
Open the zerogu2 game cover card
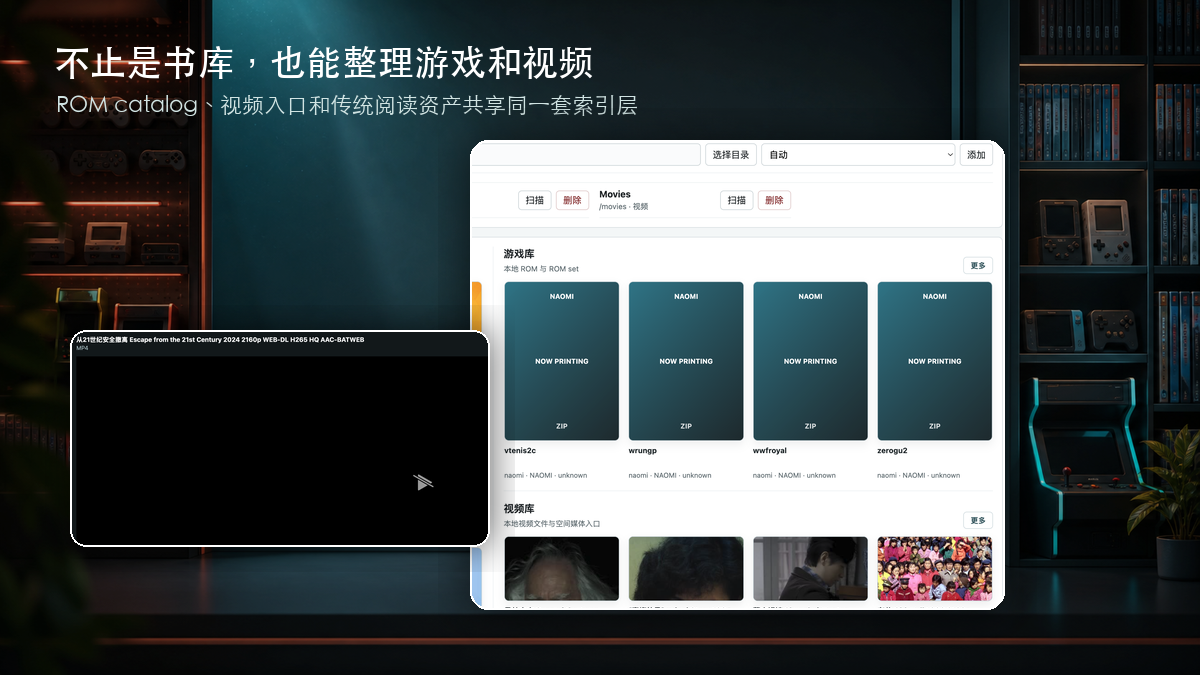[935, 361]
